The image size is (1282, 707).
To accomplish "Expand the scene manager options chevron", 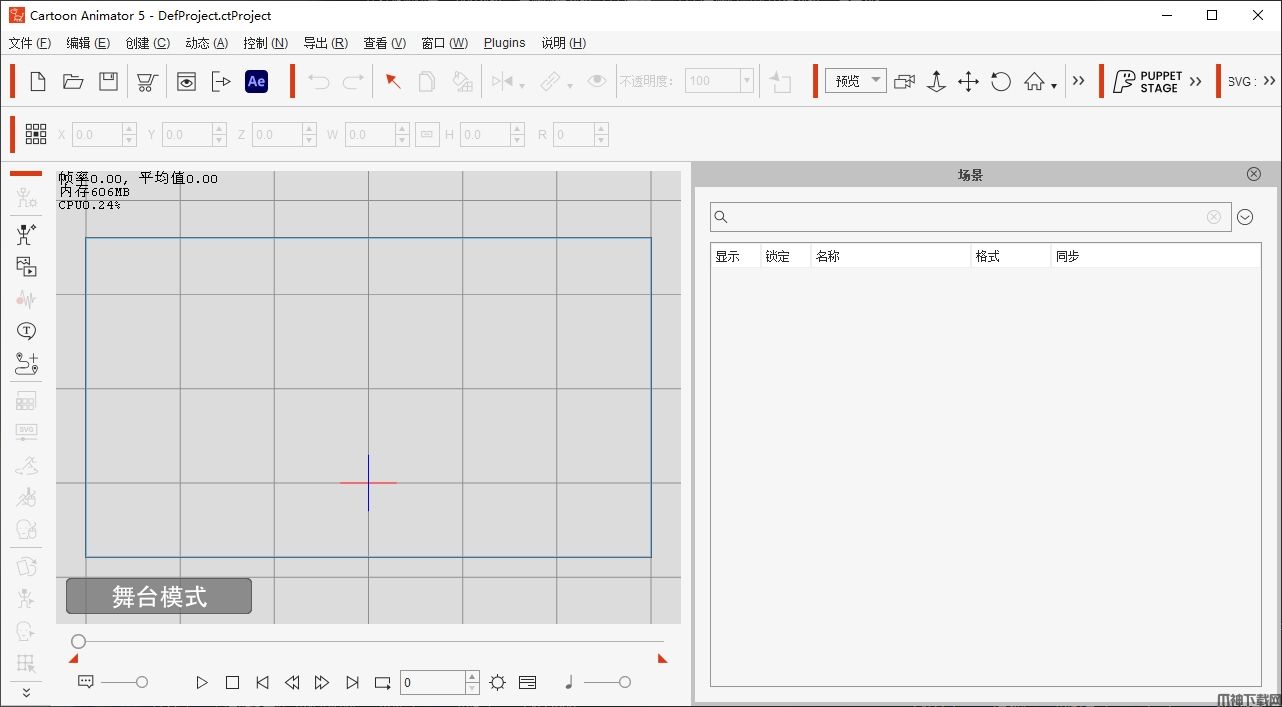I will (x=1245, y=217).
